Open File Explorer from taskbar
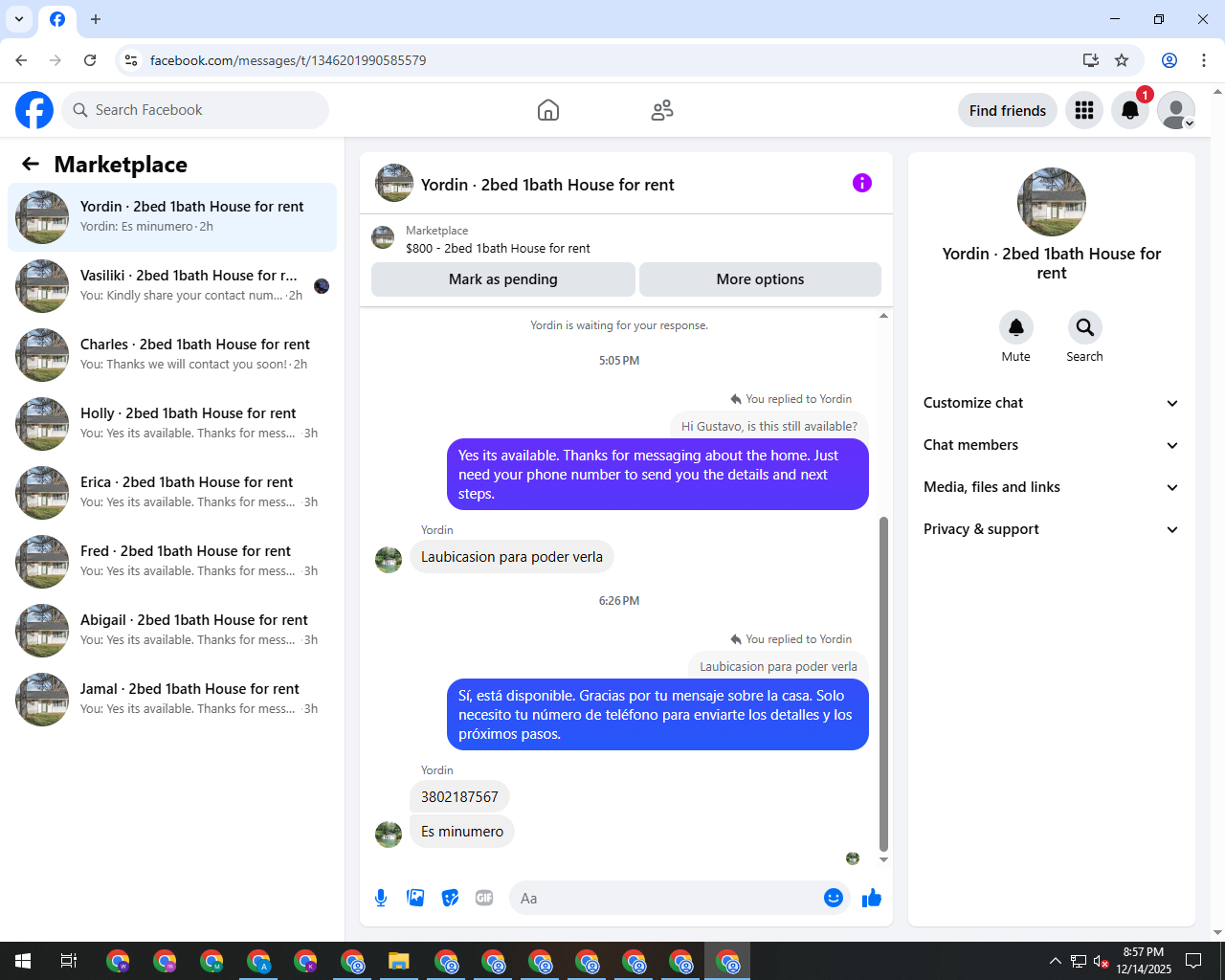The image size is (1225, 980). click(399, 961)
